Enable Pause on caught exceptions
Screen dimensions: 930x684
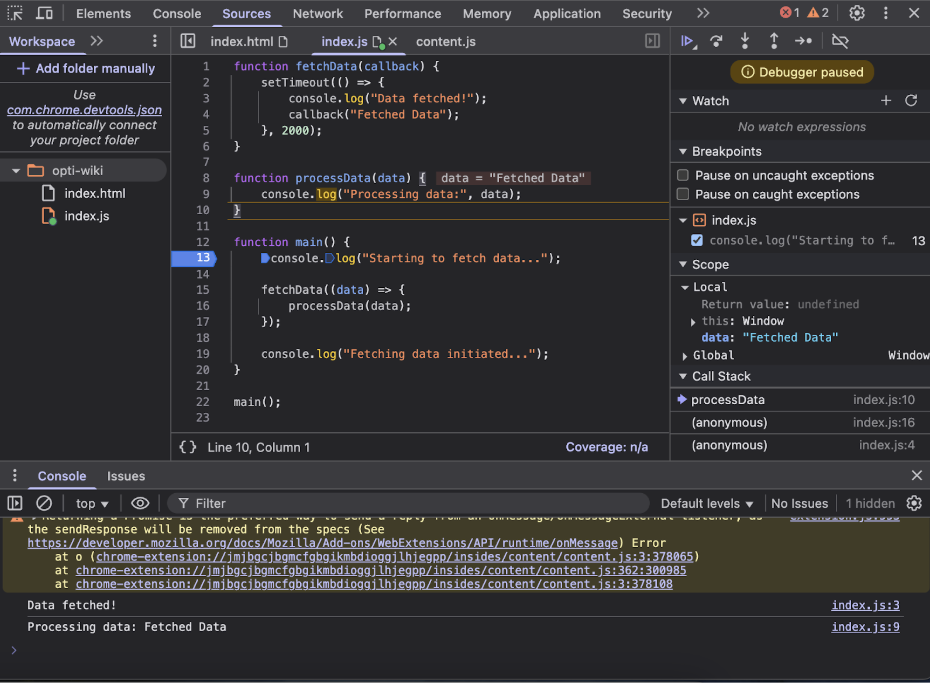click(x=684, y=194)
